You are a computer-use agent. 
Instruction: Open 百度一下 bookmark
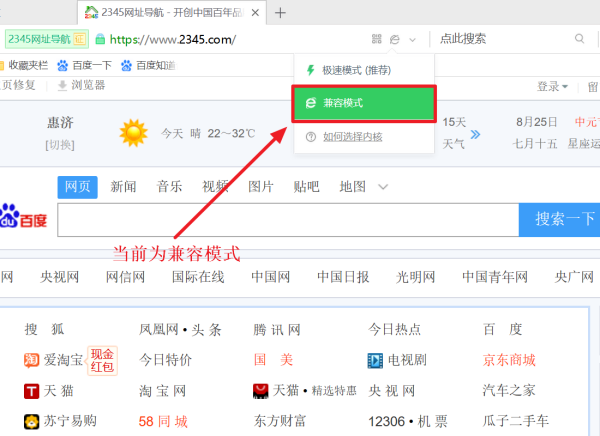(84, 65)
